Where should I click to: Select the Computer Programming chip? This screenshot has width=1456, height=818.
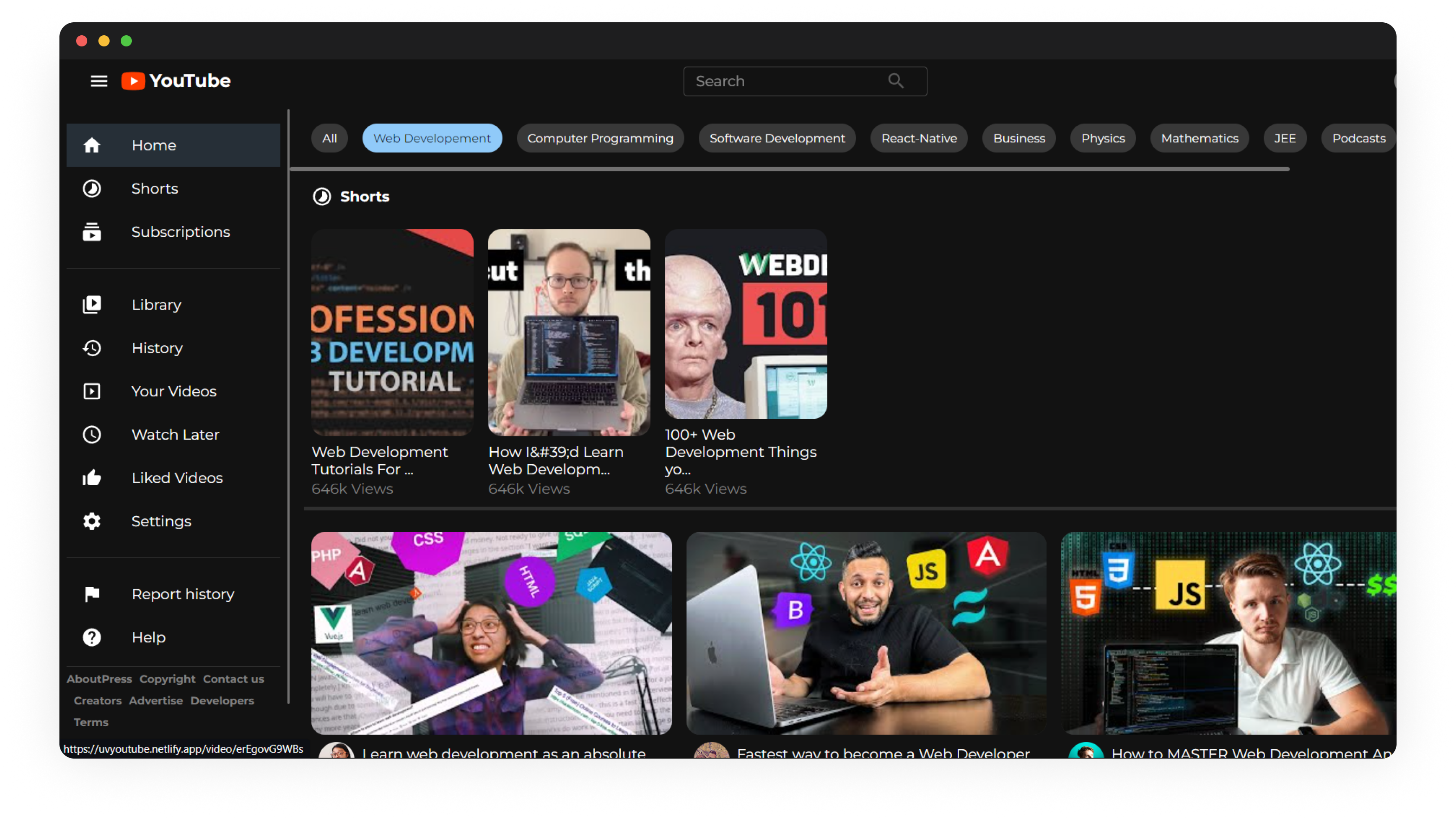(600, 138)
